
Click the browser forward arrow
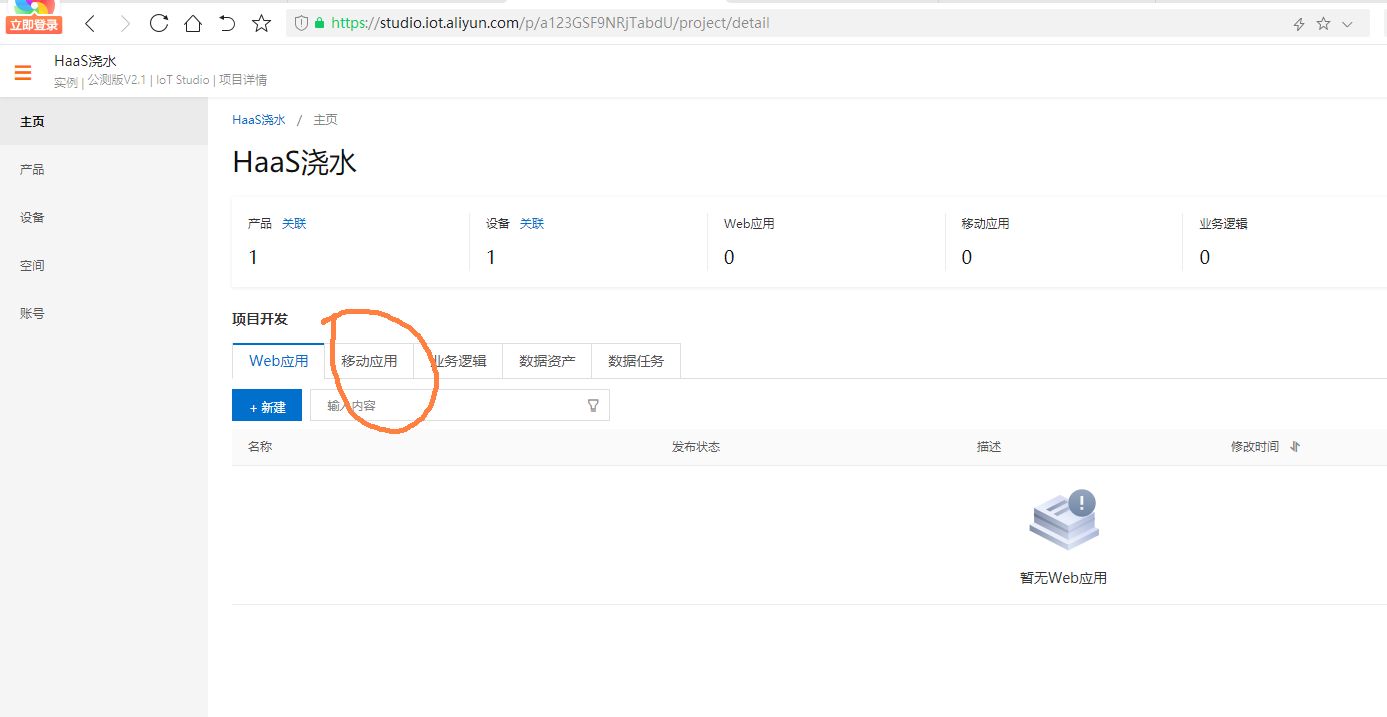coord(124,23)
